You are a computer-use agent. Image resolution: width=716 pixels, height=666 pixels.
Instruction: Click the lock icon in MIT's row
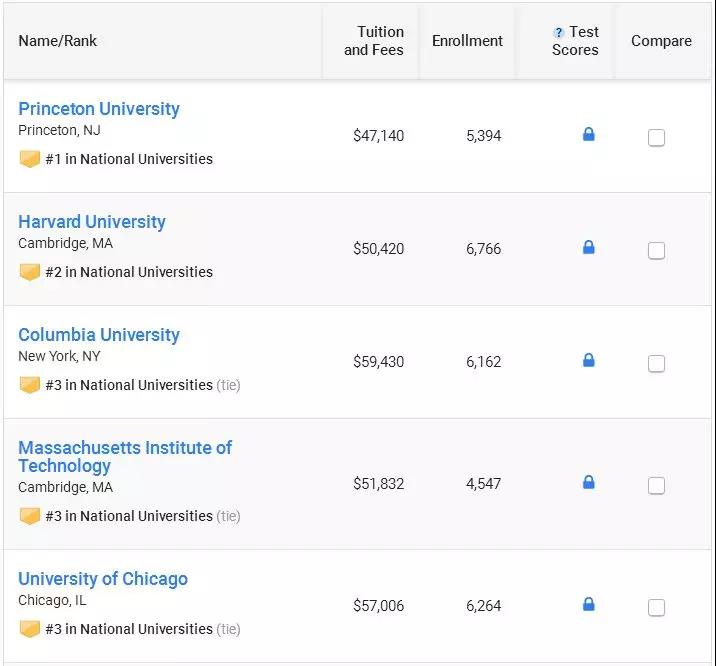[x=588, y=482]
